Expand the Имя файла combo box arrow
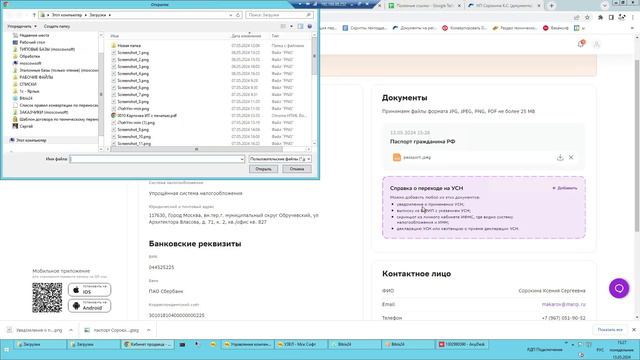Image resolution: width=640 pixels, height=360 pixels. (x=242, y=159)
